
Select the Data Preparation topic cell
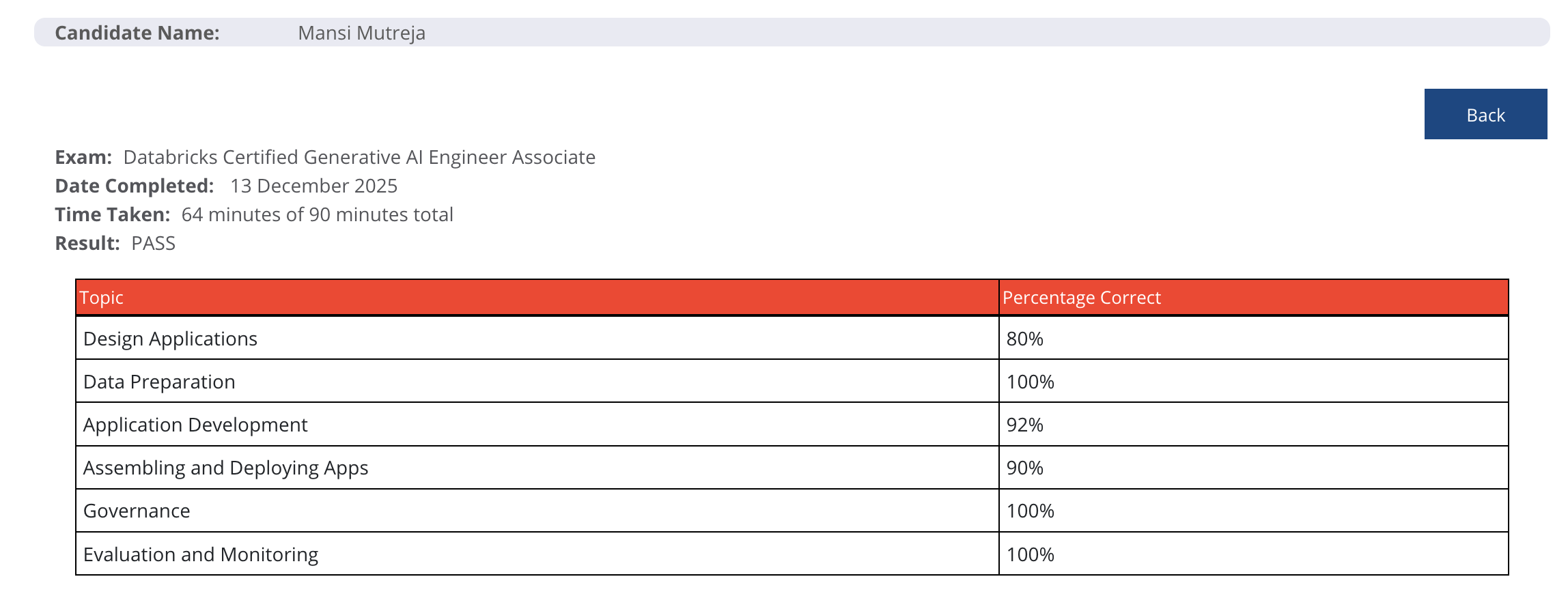[159, 382]
